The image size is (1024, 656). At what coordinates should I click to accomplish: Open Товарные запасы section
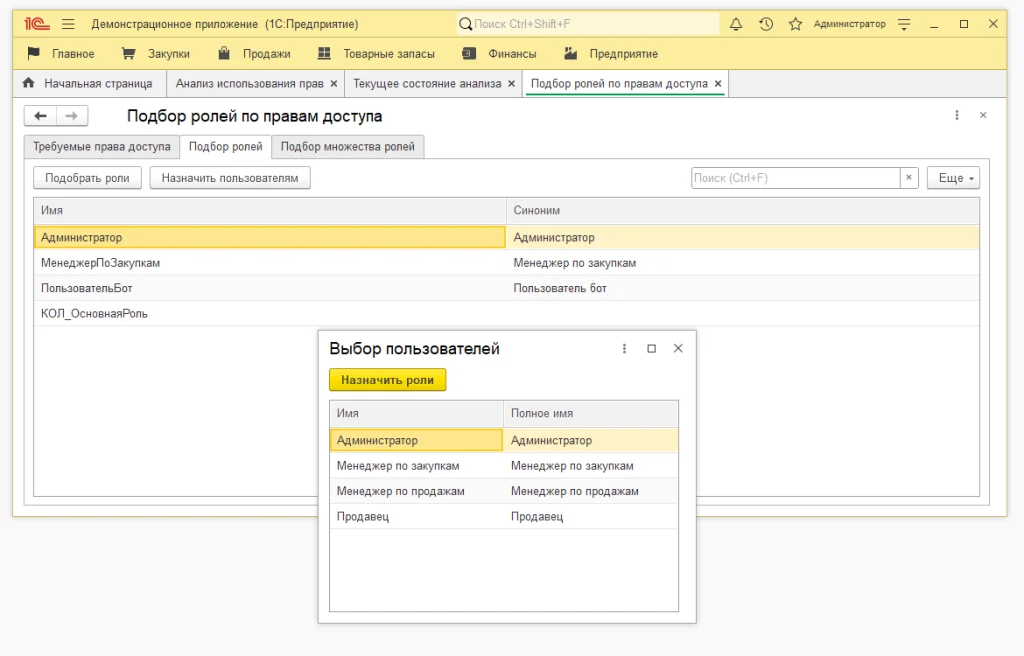point(376,54)
